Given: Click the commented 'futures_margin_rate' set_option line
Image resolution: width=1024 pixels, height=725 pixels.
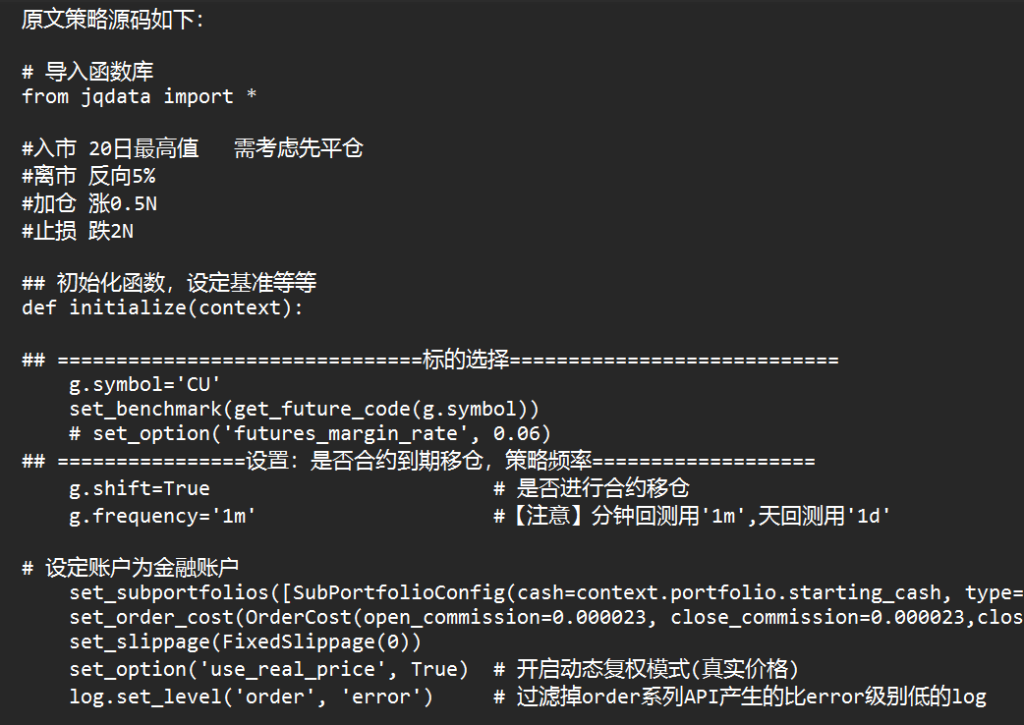Looking at the screenshot, I should [x=310, y=433].
